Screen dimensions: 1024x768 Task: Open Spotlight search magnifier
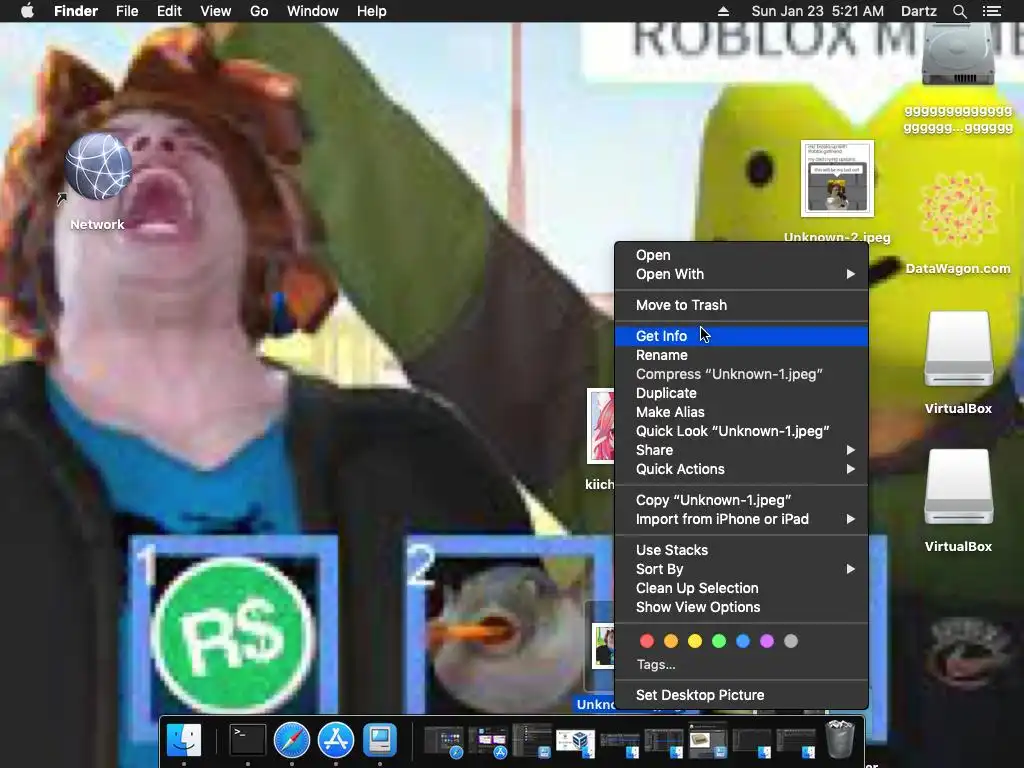pyautogui.click(x=959, y=11)
